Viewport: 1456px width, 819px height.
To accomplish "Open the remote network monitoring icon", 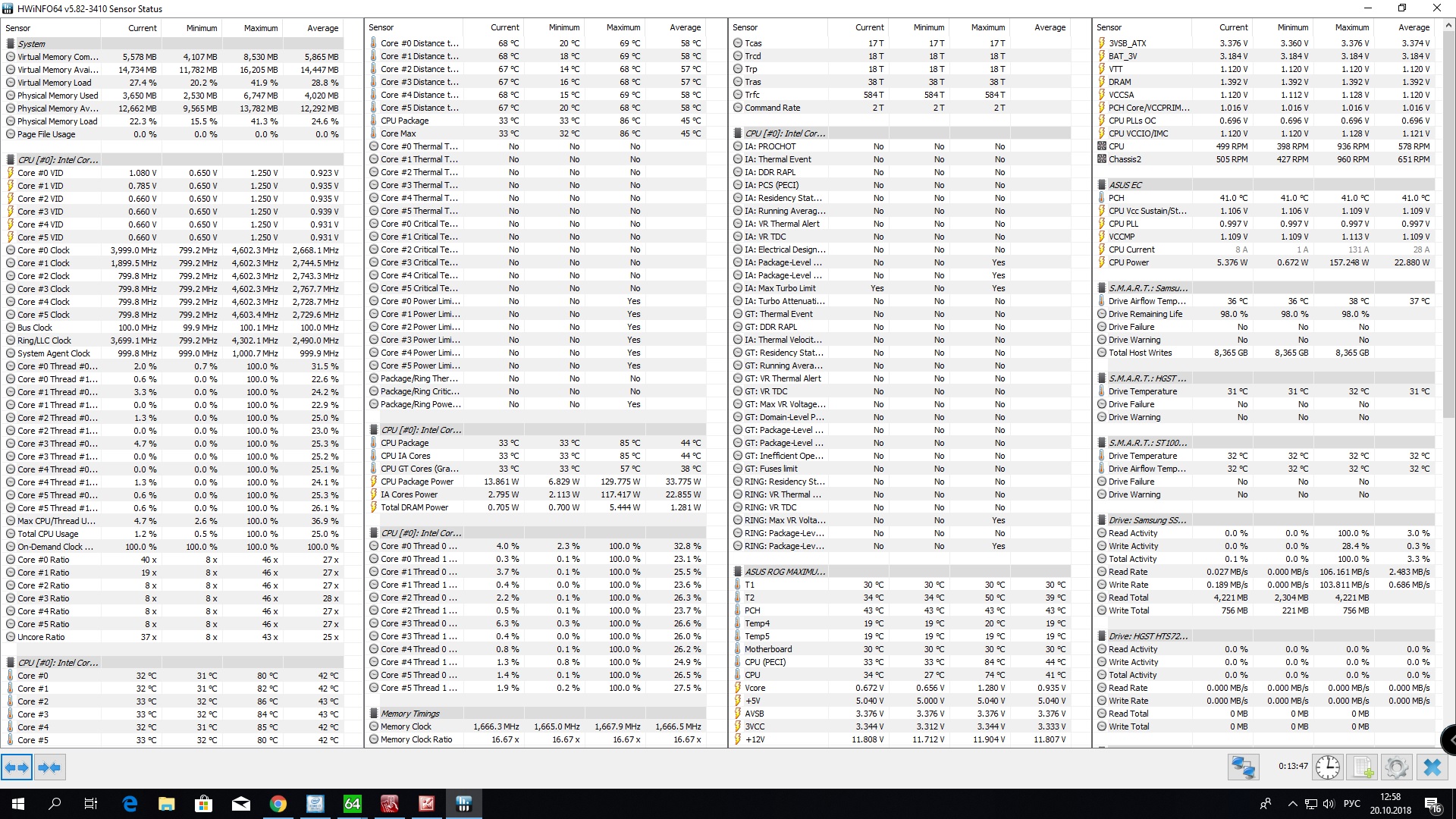I will (x=1243, y=767).
